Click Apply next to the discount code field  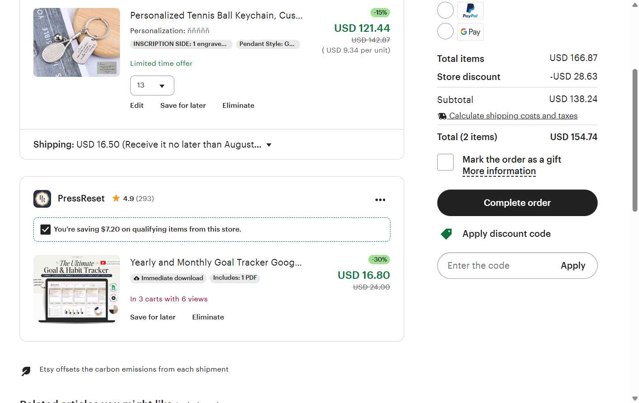click(x=573, y=266)
